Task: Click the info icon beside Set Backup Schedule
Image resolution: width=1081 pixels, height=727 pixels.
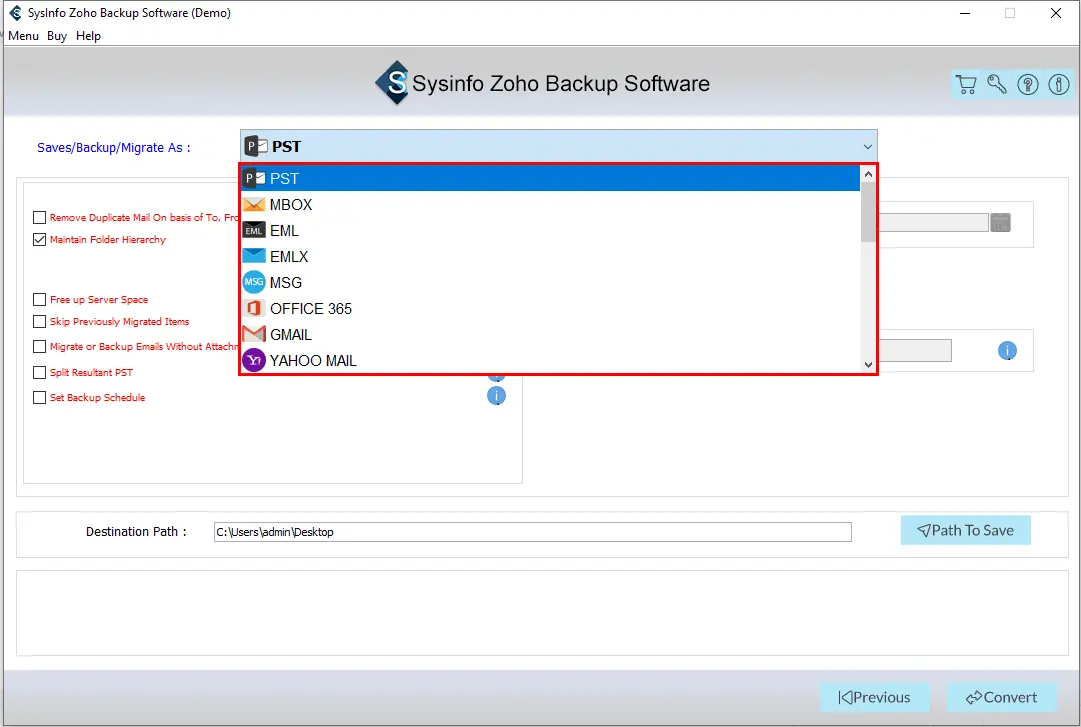Action: click(x=496, y=396)
